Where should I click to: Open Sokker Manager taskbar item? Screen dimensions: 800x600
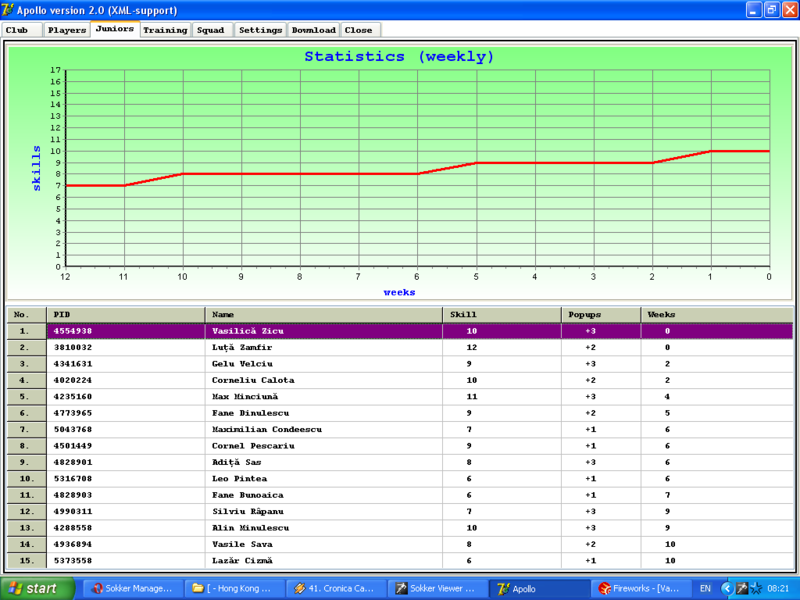132,589
